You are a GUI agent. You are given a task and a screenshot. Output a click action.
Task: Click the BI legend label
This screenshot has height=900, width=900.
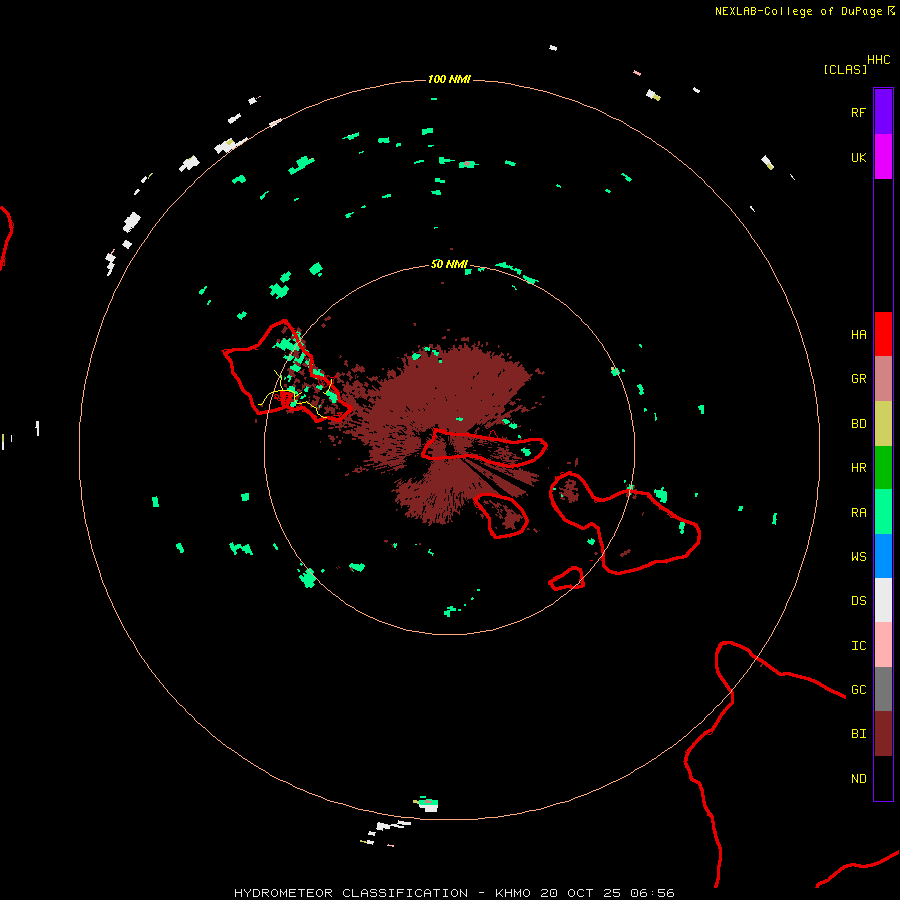[858, 734]
